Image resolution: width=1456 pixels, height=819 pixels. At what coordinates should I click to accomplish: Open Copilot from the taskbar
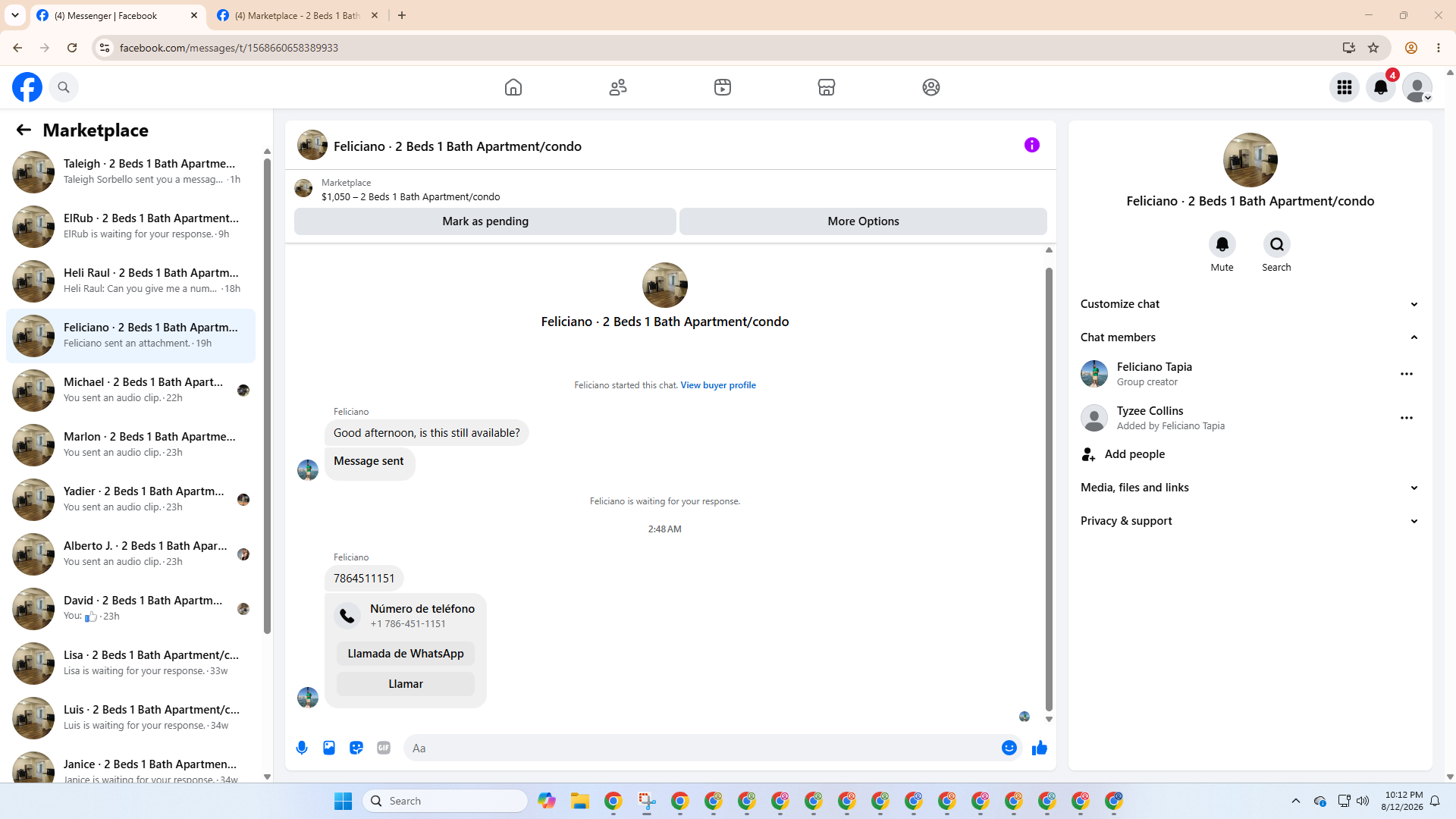point(547,801)
